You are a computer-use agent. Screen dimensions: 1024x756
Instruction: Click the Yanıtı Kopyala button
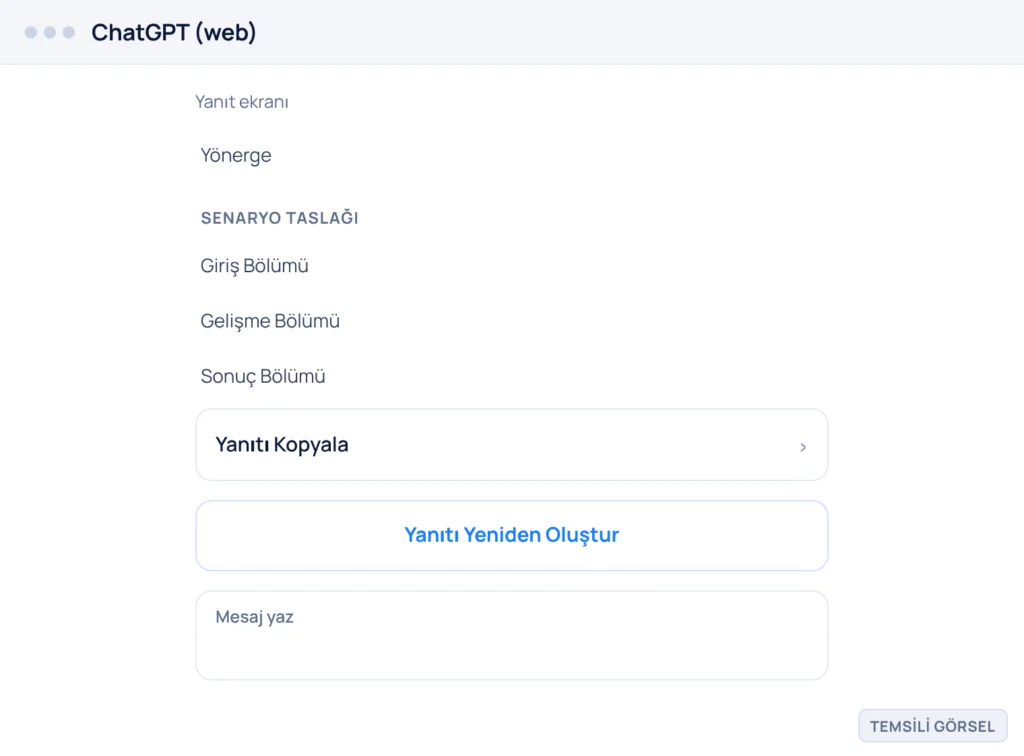[x=511, y=445]
